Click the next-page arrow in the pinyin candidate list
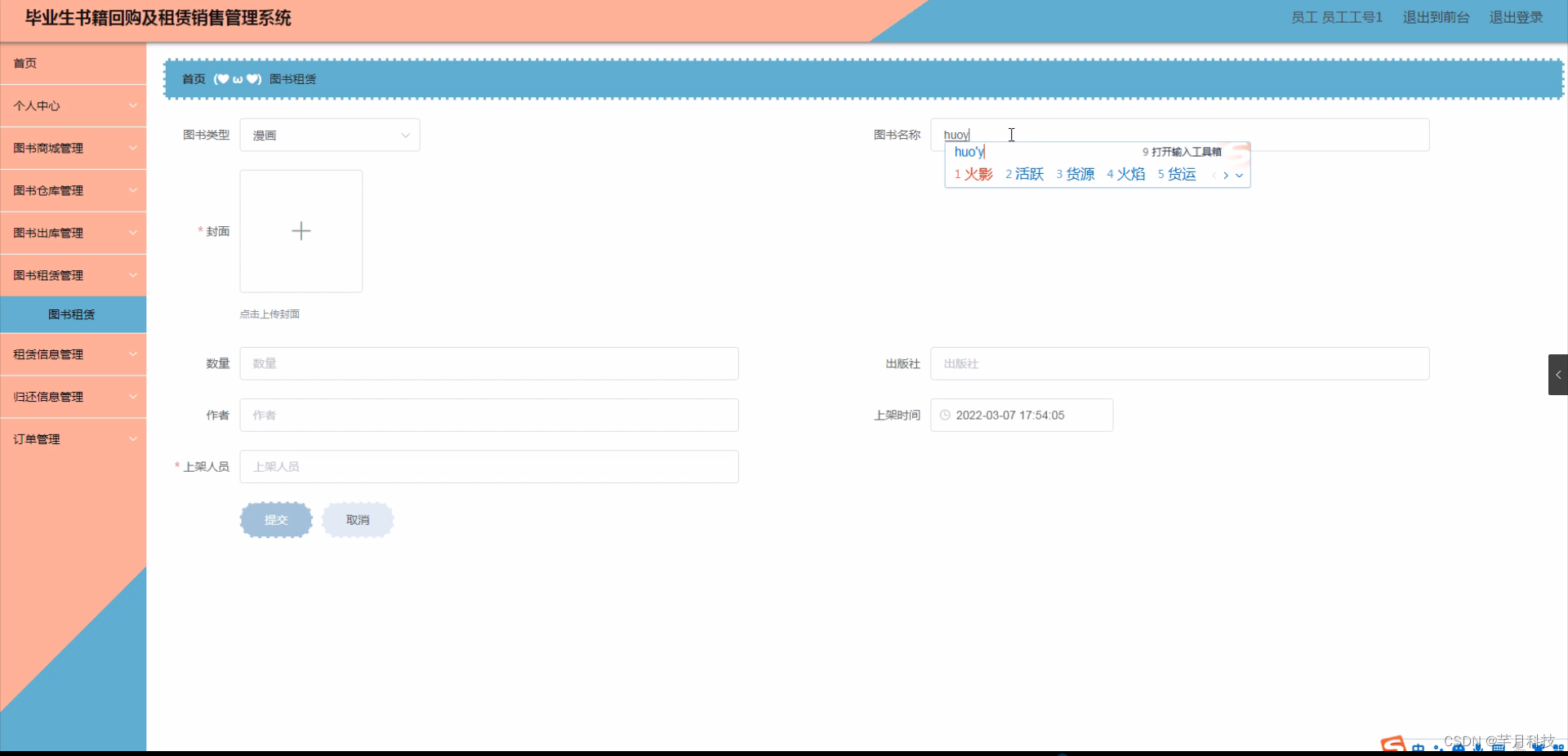This screenshot has height=756, width=1568. click(1226, 176)
